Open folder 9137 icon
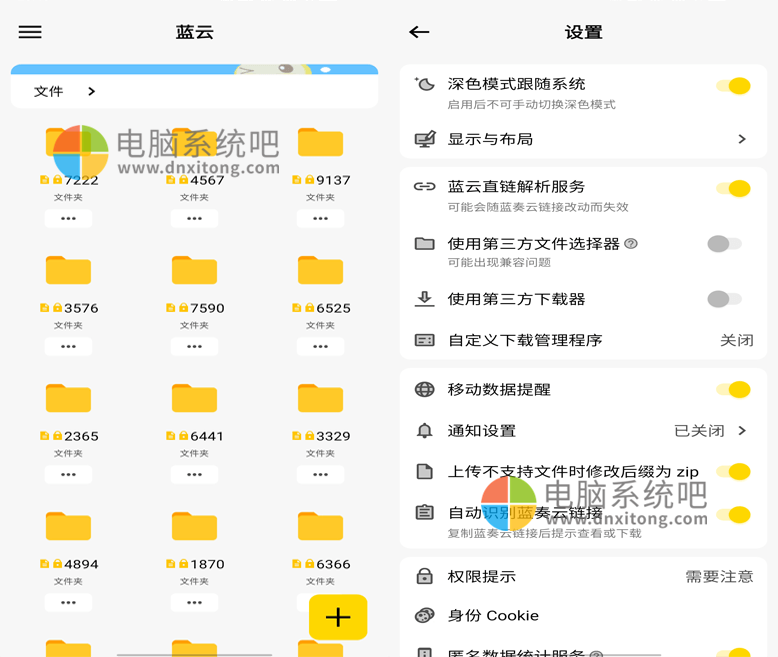 (321, 142)
